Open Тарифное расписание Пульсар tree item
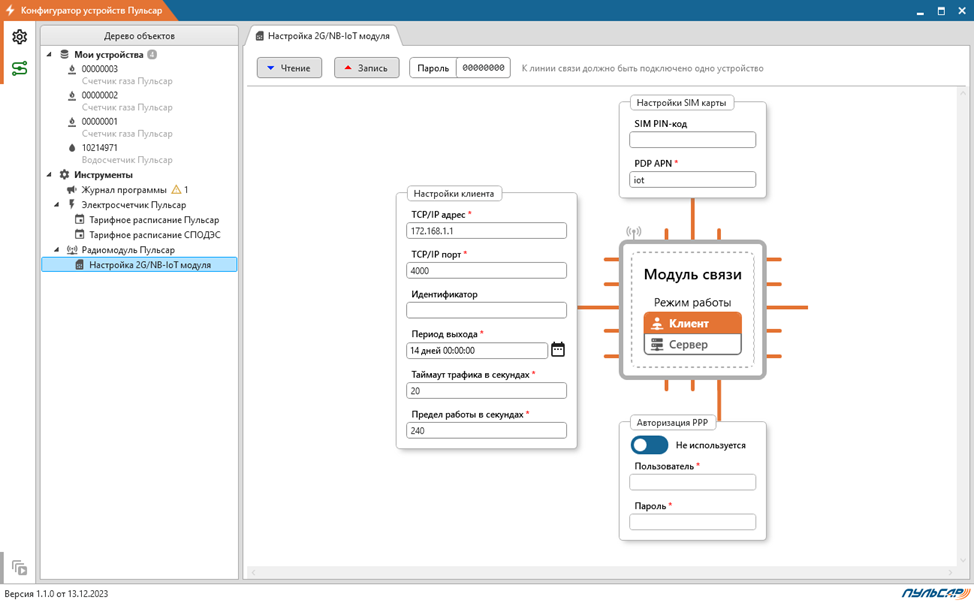 154,219
